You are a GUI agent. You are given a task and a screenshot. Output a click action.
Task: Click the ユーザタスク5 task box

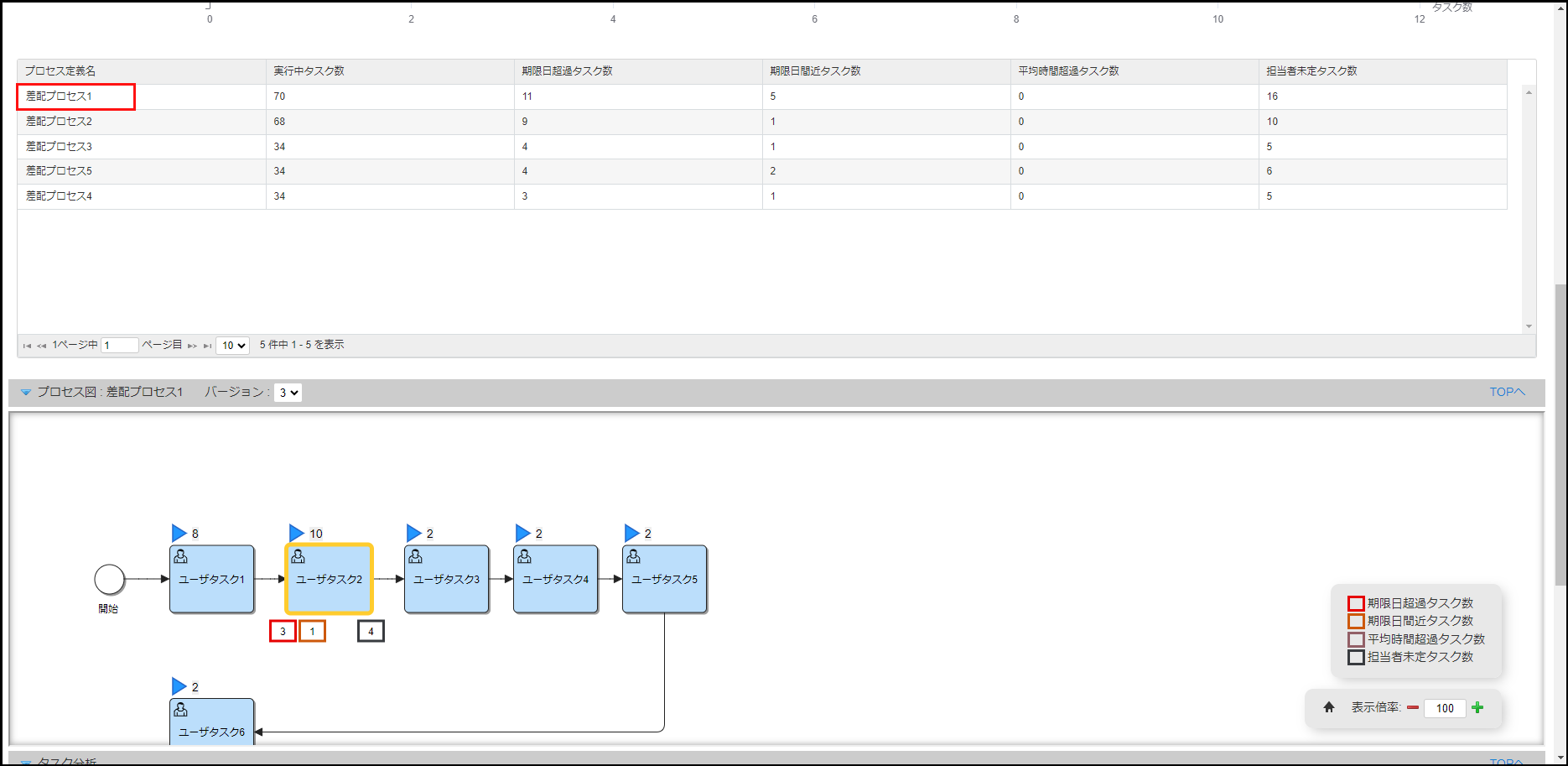coord(665,579)
